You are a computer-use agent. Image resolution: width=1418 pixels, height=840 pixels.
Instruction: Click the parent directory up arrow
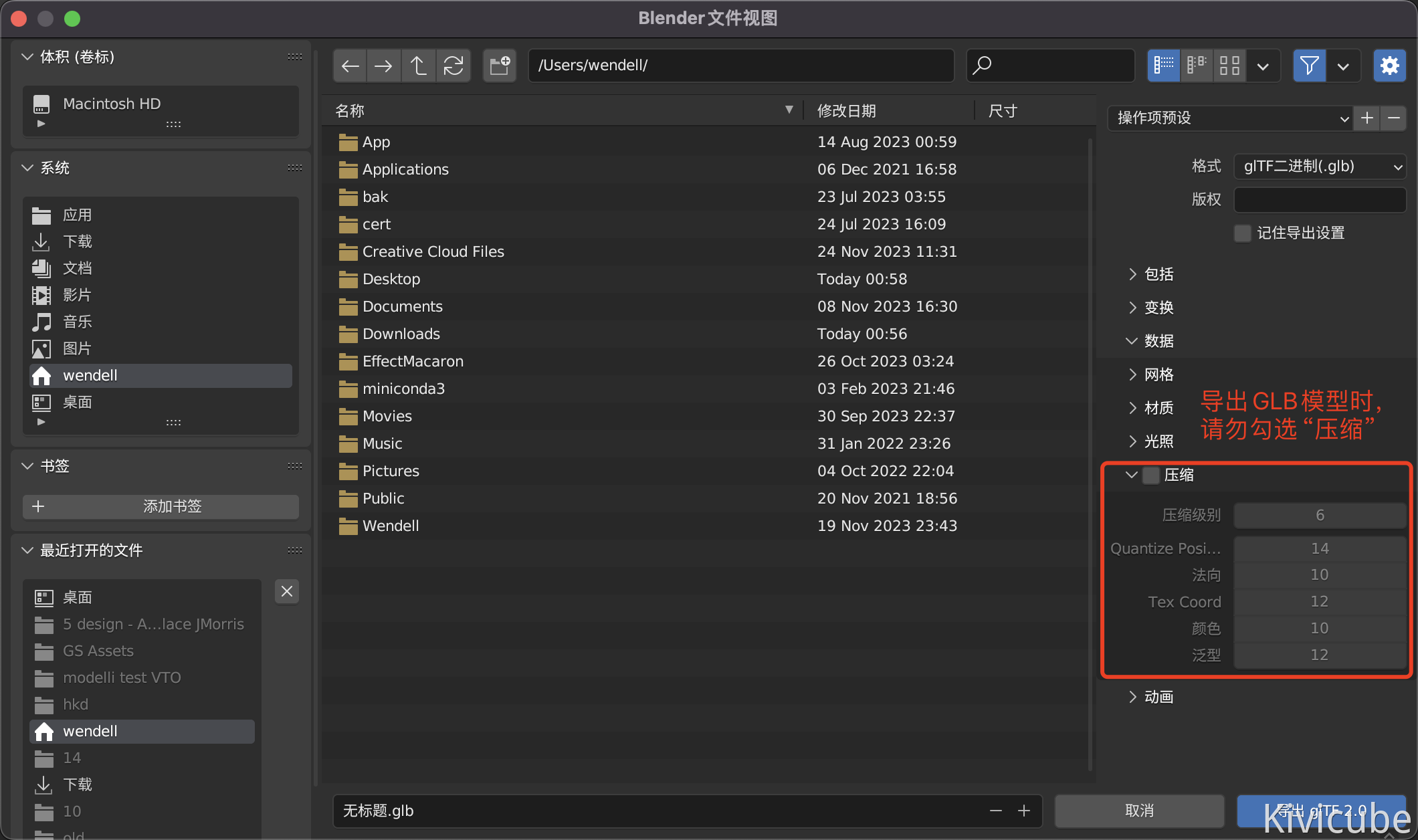[419, 66]
